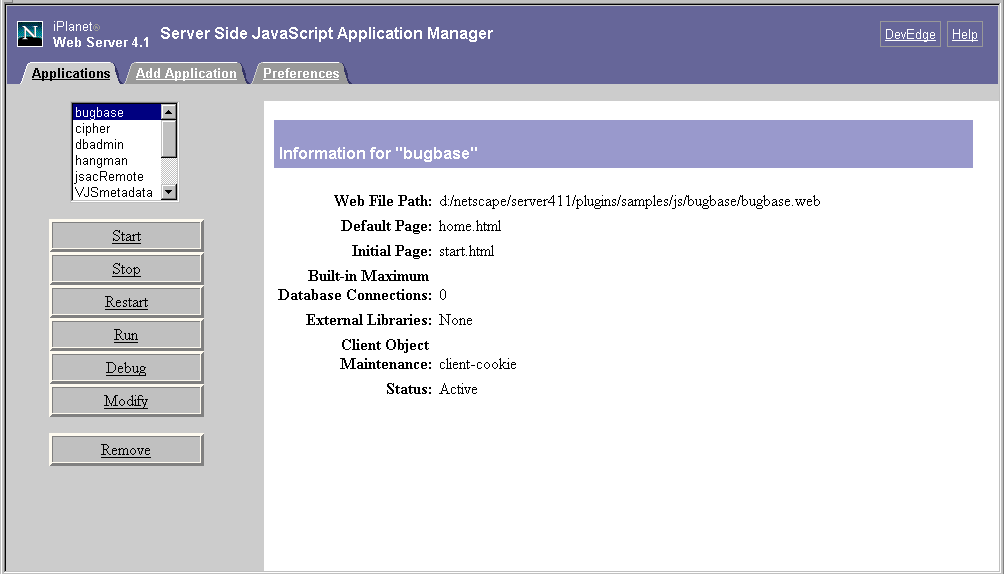Click the application list scrollbar thumb
The image size is (1004, 574).
tap(168, 138)
